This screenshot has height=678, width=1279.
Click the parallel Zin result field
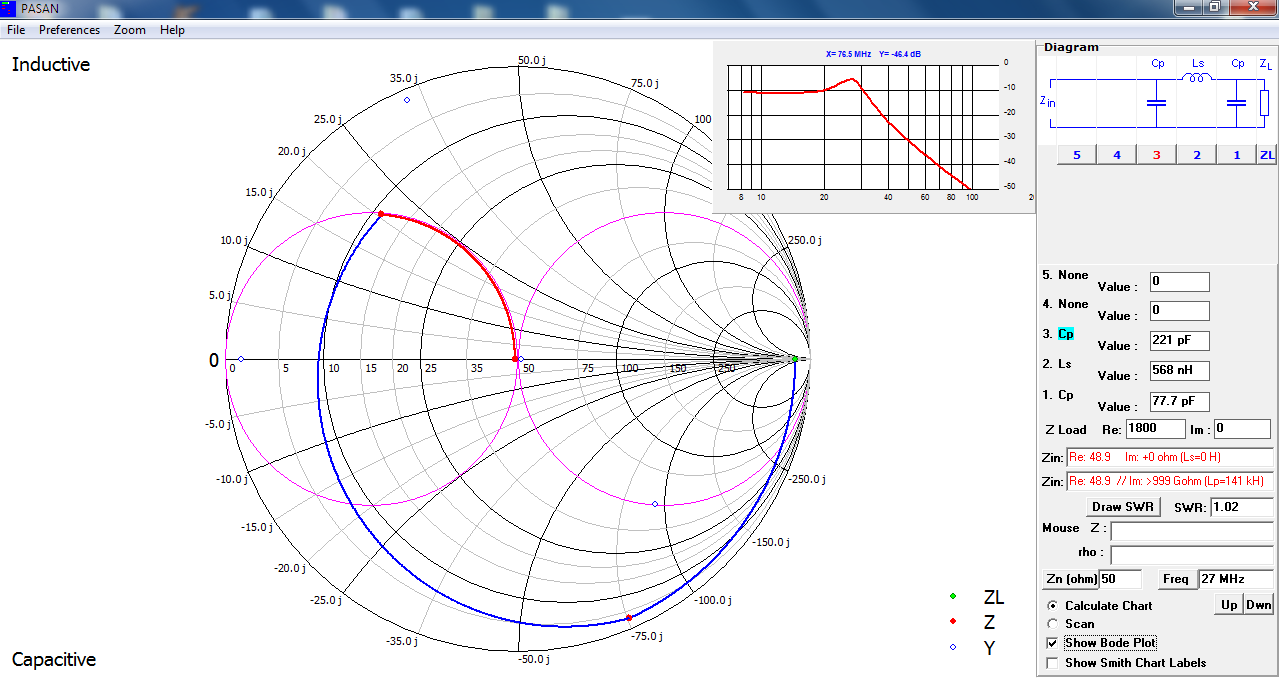point(1169,481)
